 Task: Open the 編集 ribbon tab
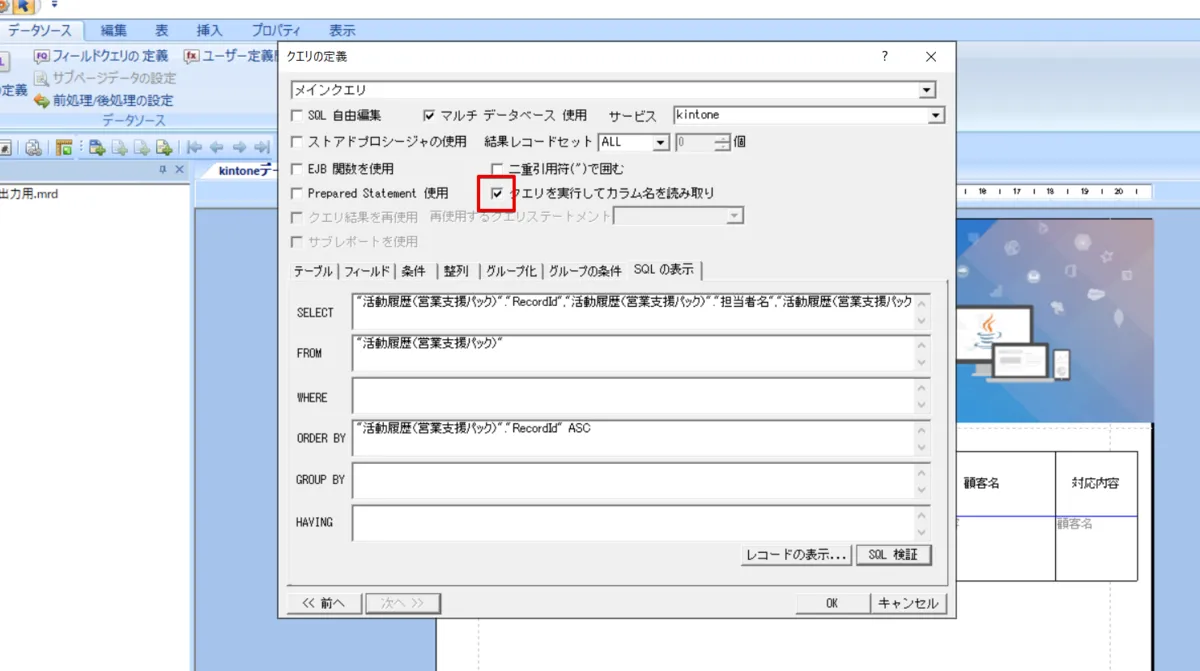pos(113,31)
